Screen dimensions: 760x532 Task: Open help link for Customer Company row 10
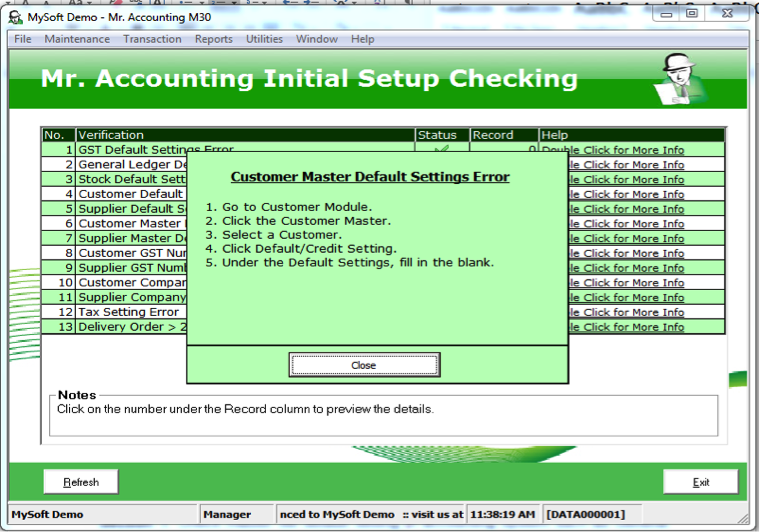coord(626,283)
